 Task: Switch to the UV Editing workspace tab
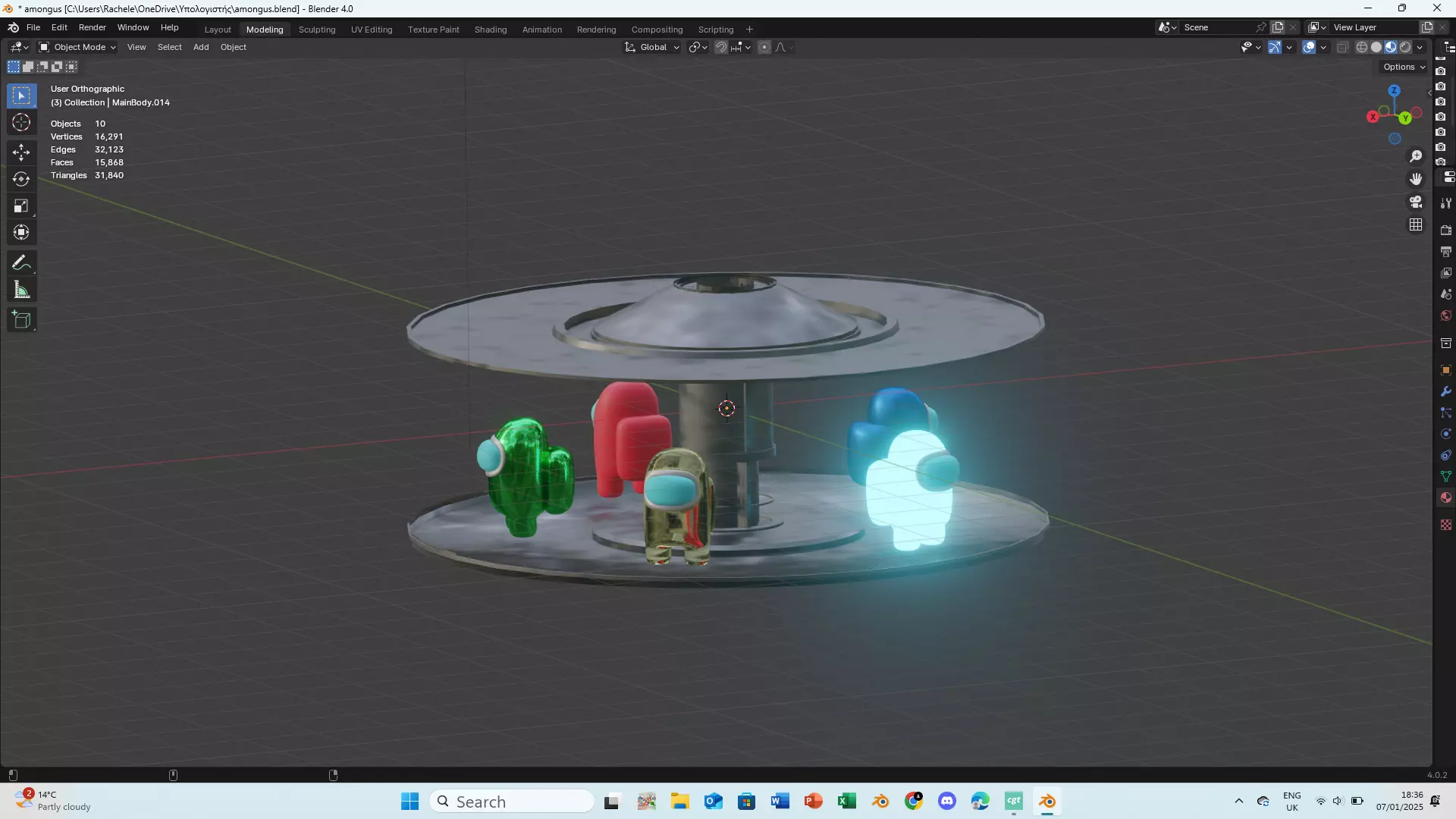point(372,30)
